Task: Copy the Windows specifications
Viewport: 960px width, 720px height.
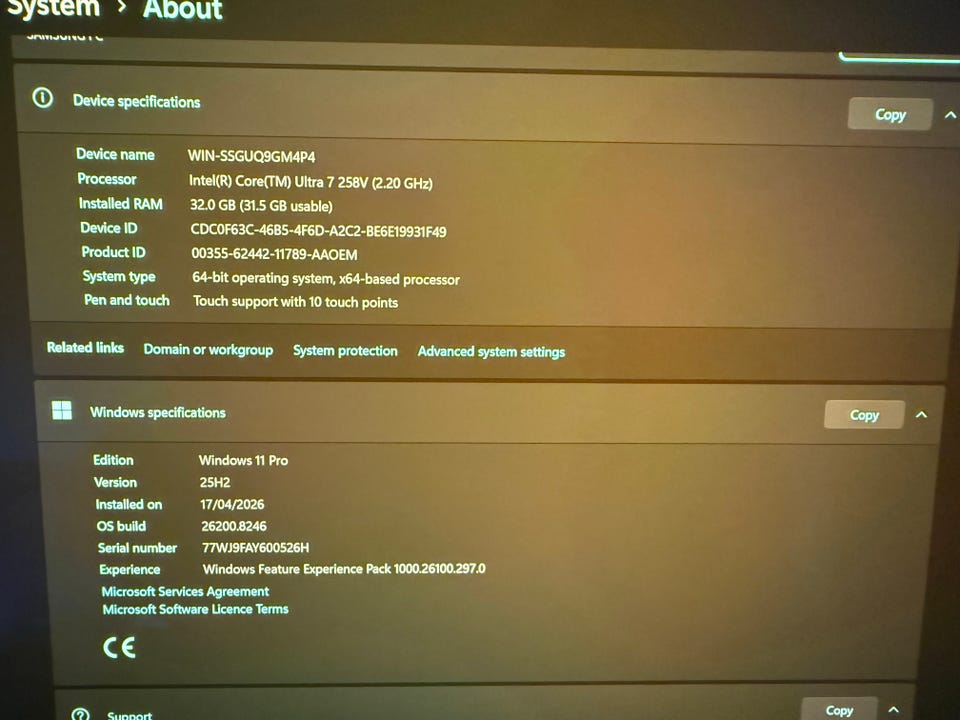Action: 864,415
